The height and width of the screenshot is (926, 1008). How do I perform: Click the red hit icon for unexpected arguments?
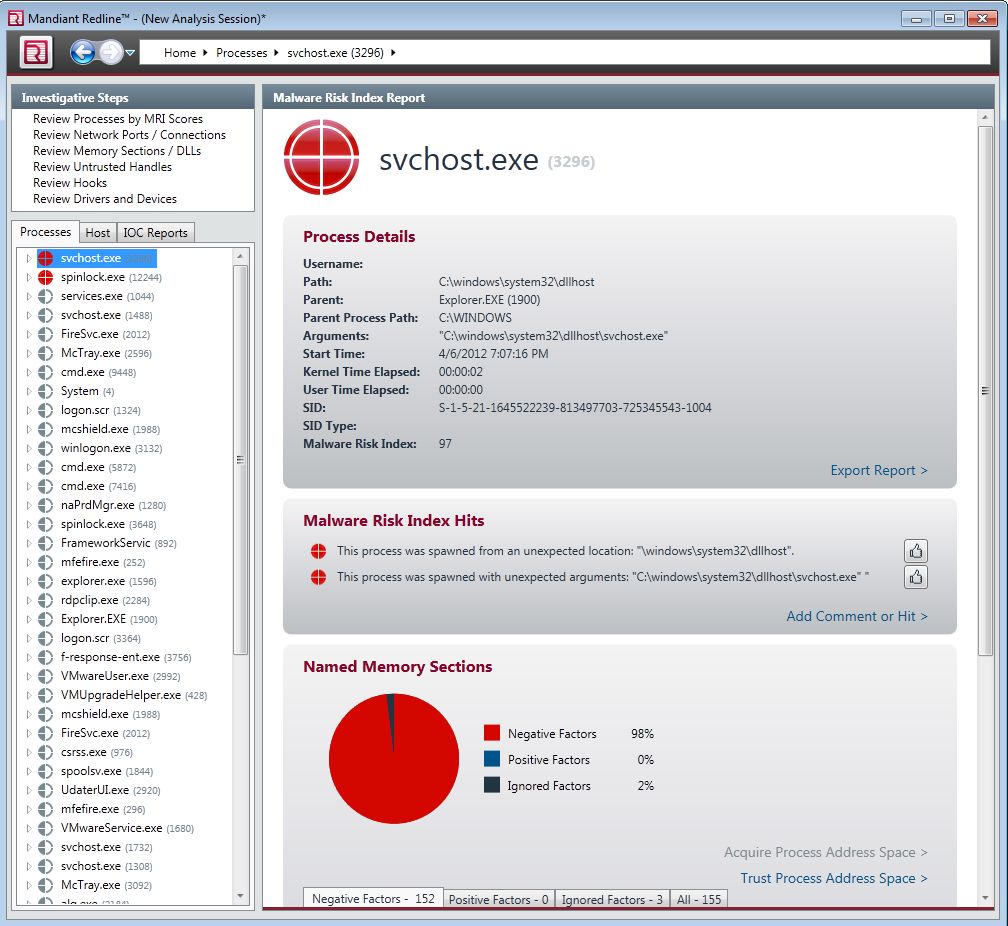(x=318, y=577)
